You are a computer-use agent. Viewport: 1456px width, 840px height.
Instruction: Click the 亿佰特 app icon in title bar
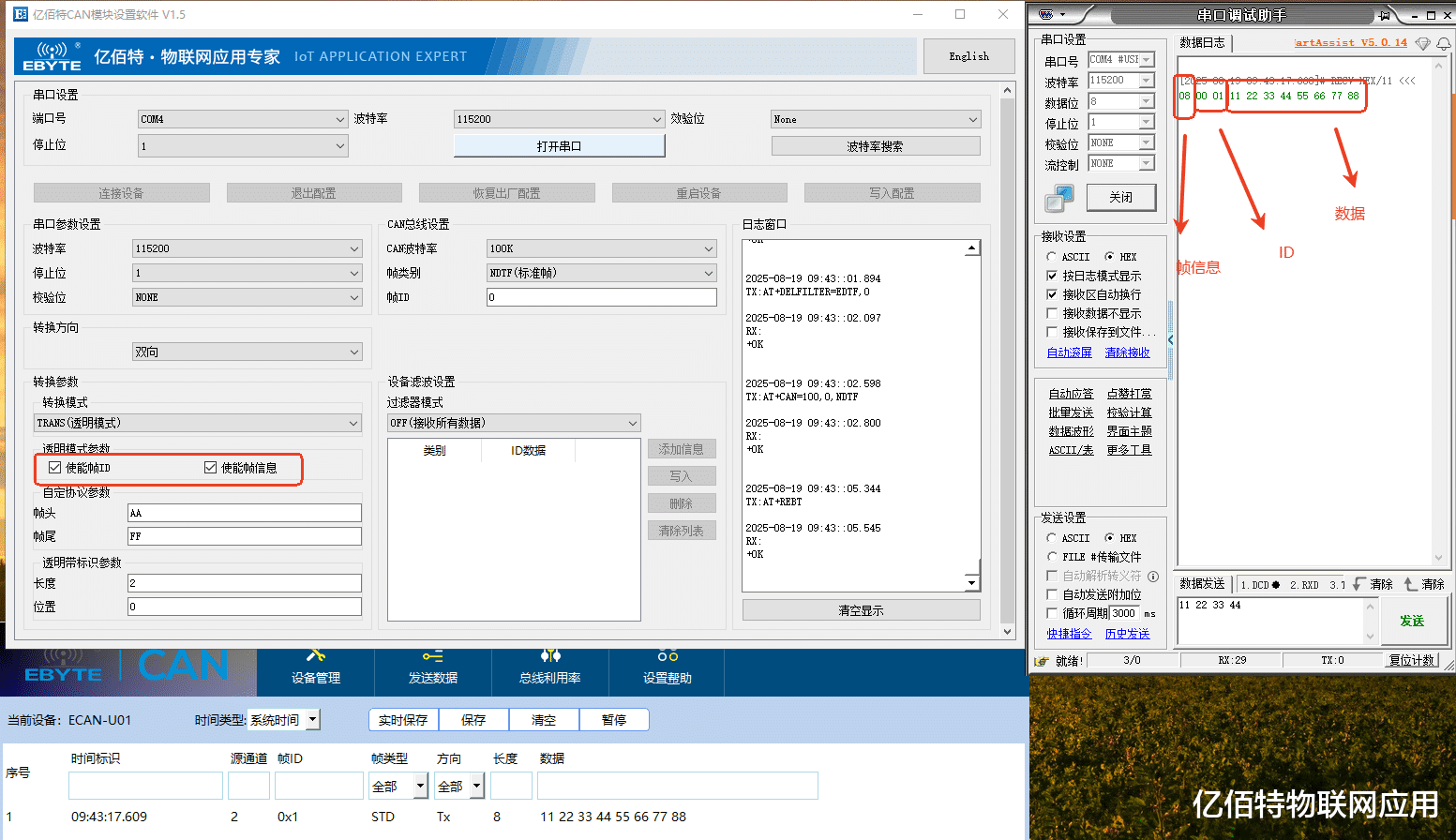tap(21, 14)
